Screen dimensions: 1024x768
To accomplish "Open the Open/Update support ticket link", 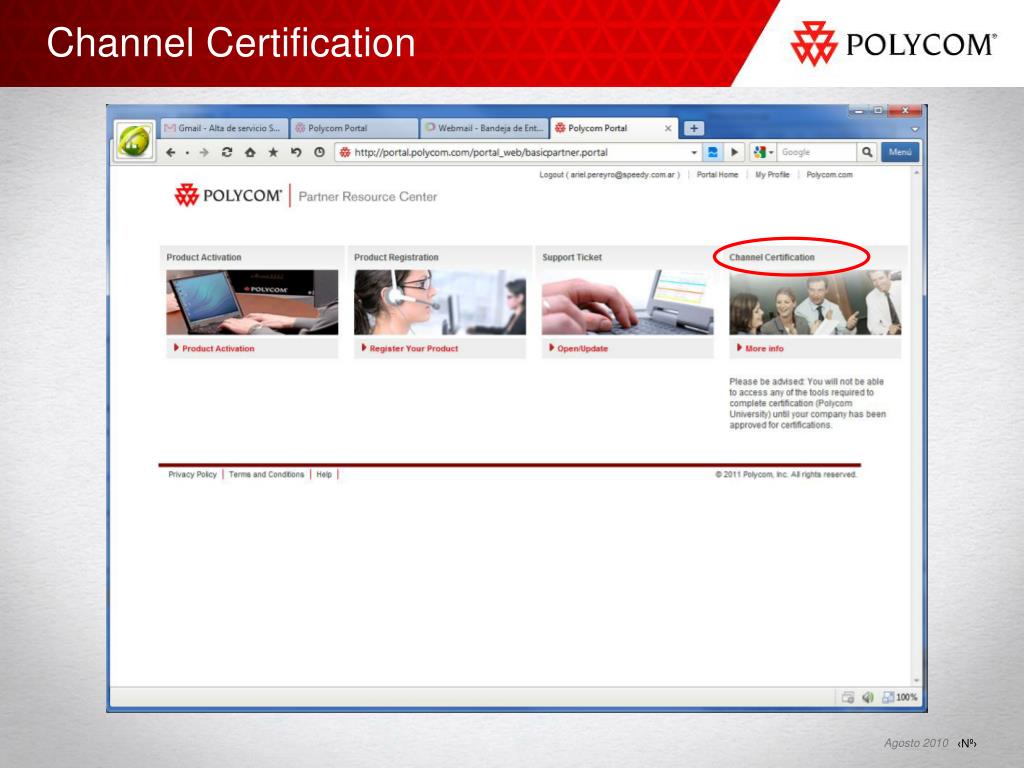I will coord(583,349).
